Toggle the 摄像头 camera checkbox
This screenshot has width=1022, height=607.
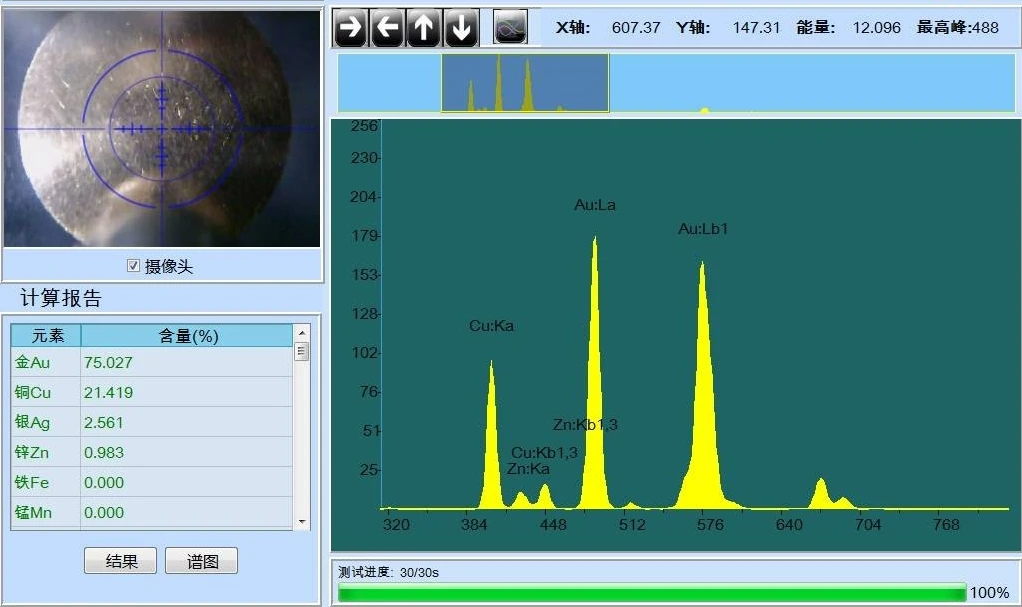(133, 266)
